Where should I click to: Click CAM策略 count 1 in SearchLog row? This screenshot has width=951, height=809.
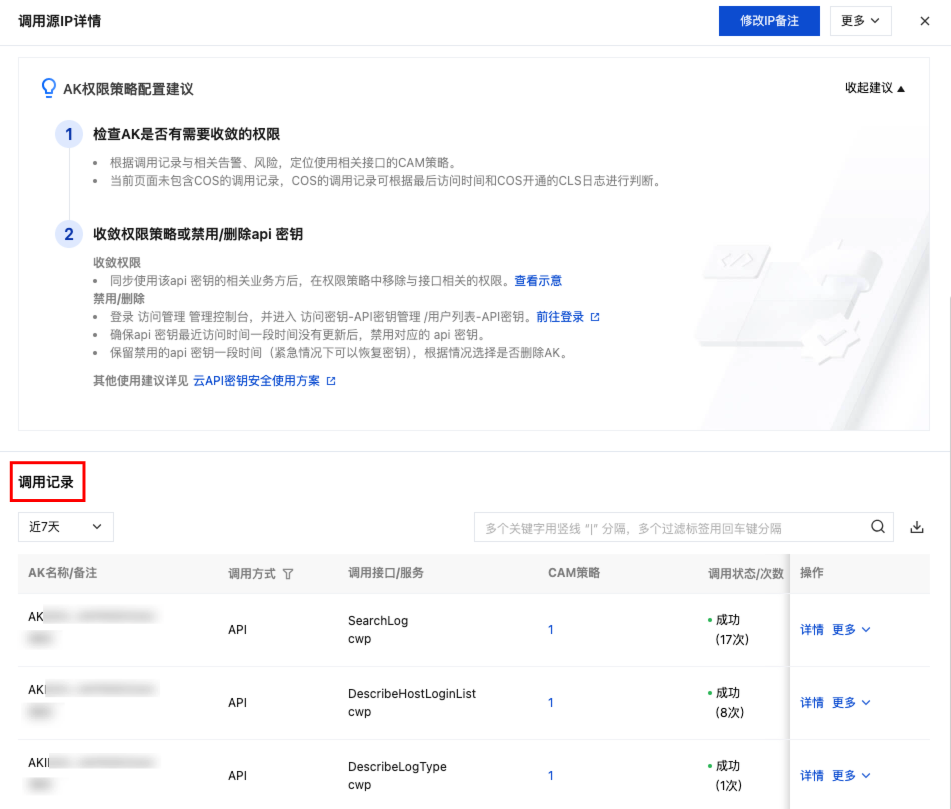551,629
